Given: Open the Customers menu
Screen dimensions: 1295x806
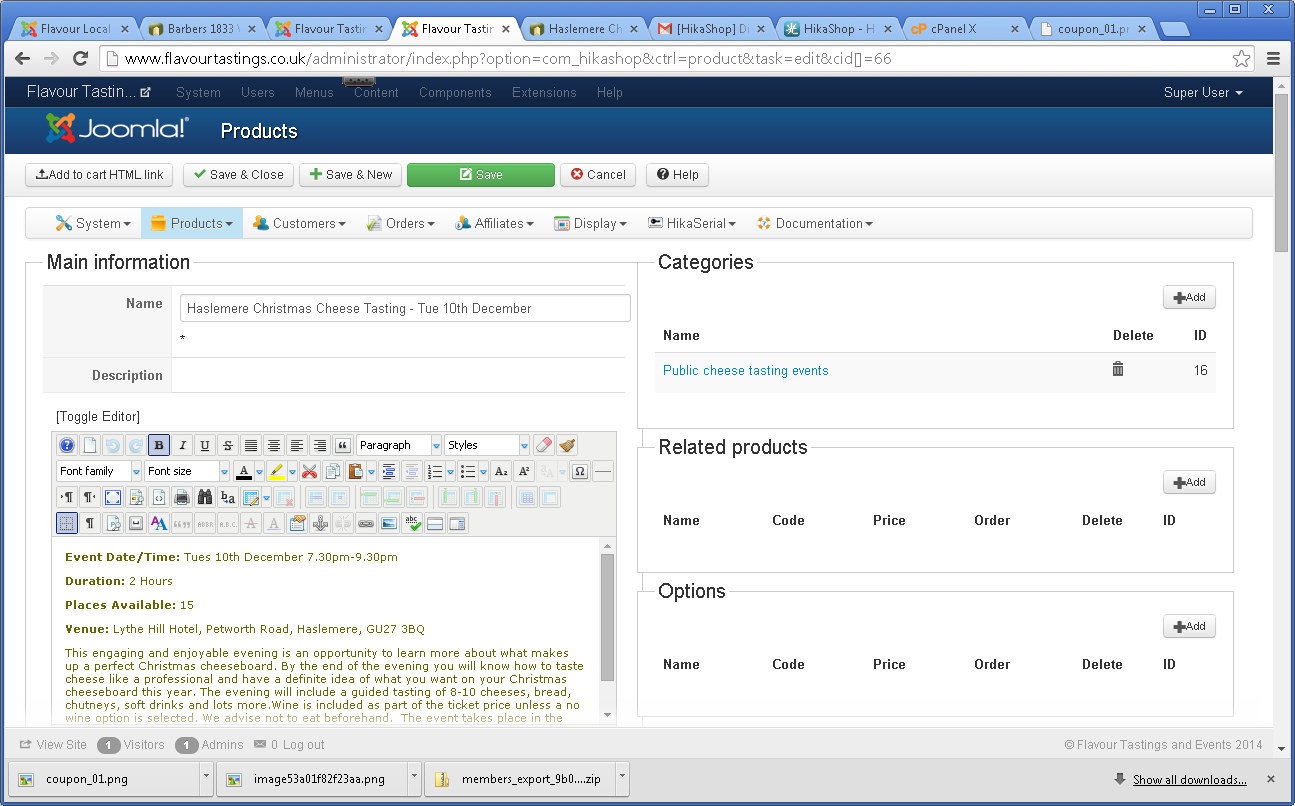Looking at the screenshot, I should tap(299, 223).
